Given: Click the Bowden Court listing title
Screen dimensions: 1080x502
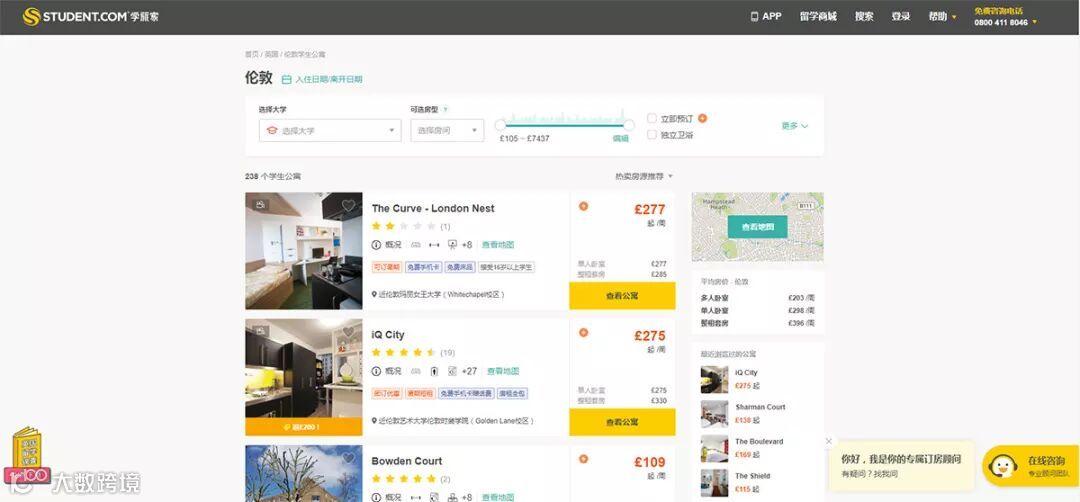Looking at the screenshot, I should [x=407, y=461].
